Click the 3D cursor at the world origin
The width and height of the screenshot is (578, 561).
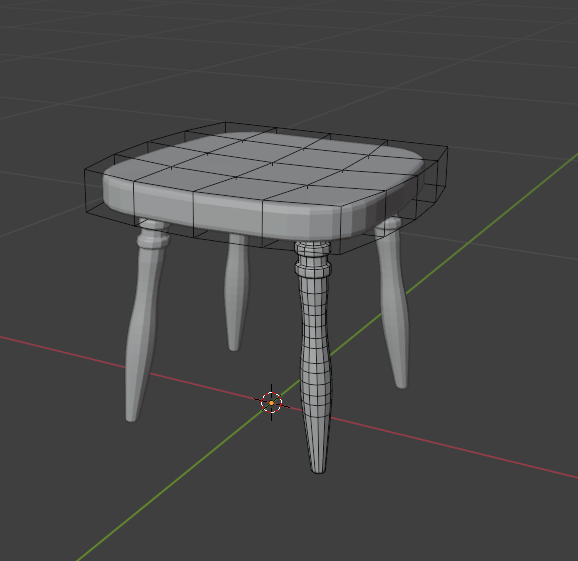click(272, 403)
